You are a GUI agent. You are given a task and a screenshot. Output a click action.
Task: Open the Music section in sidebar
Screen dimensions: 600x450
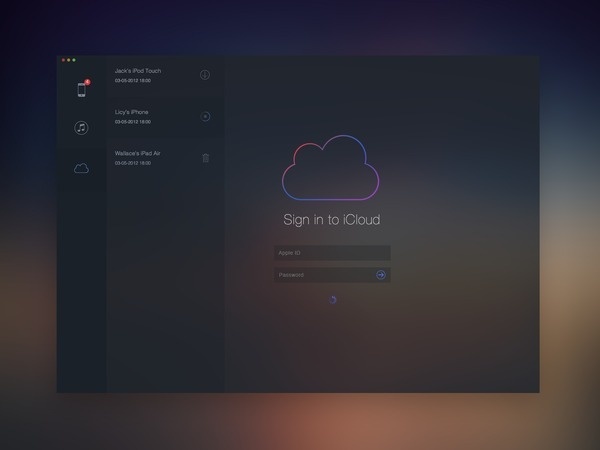tap(81, 127)
